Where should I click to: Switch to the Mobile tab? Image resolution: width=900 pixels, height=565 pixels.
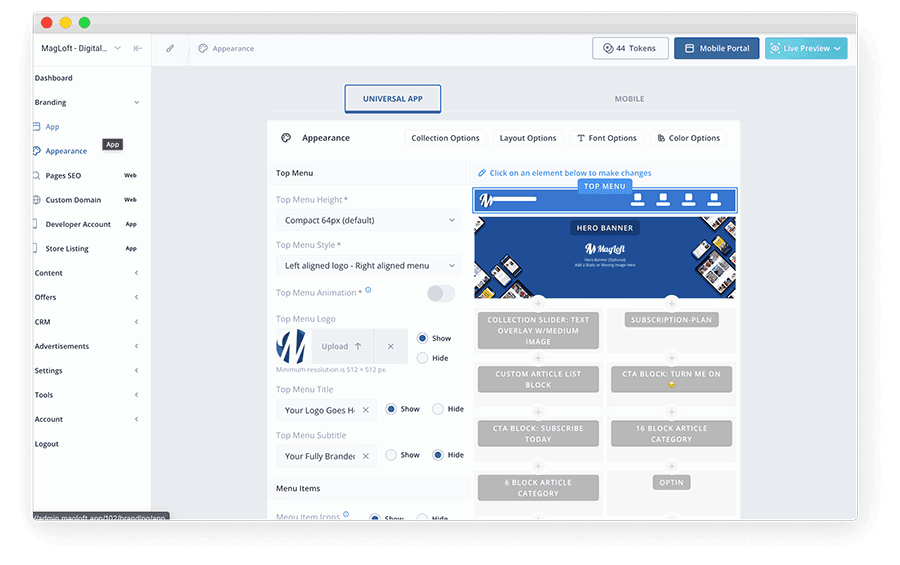629,99
